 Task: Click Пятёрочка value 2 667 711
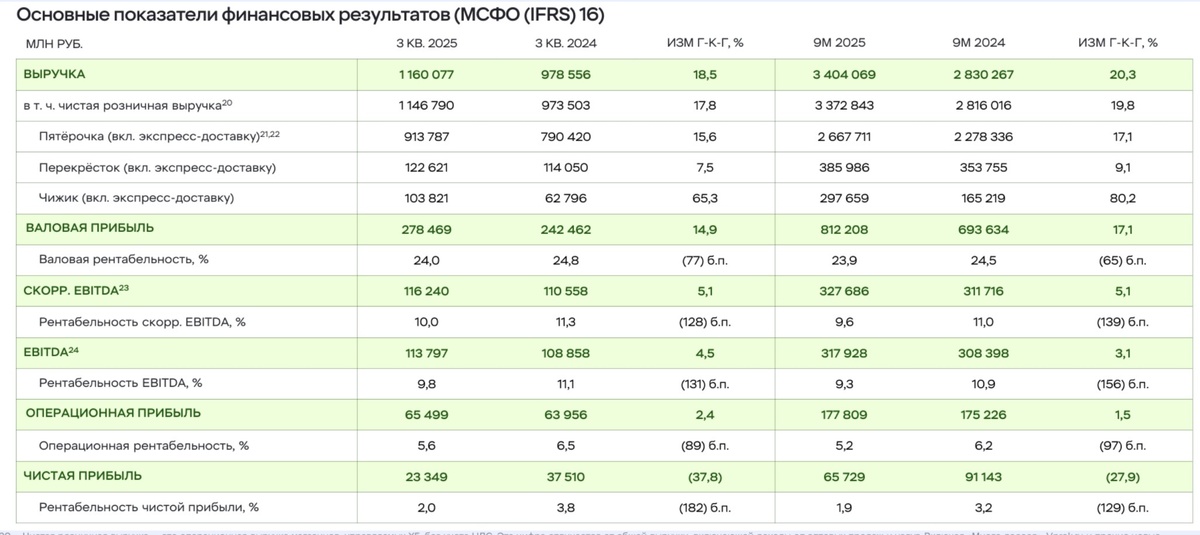pos(846,136)
